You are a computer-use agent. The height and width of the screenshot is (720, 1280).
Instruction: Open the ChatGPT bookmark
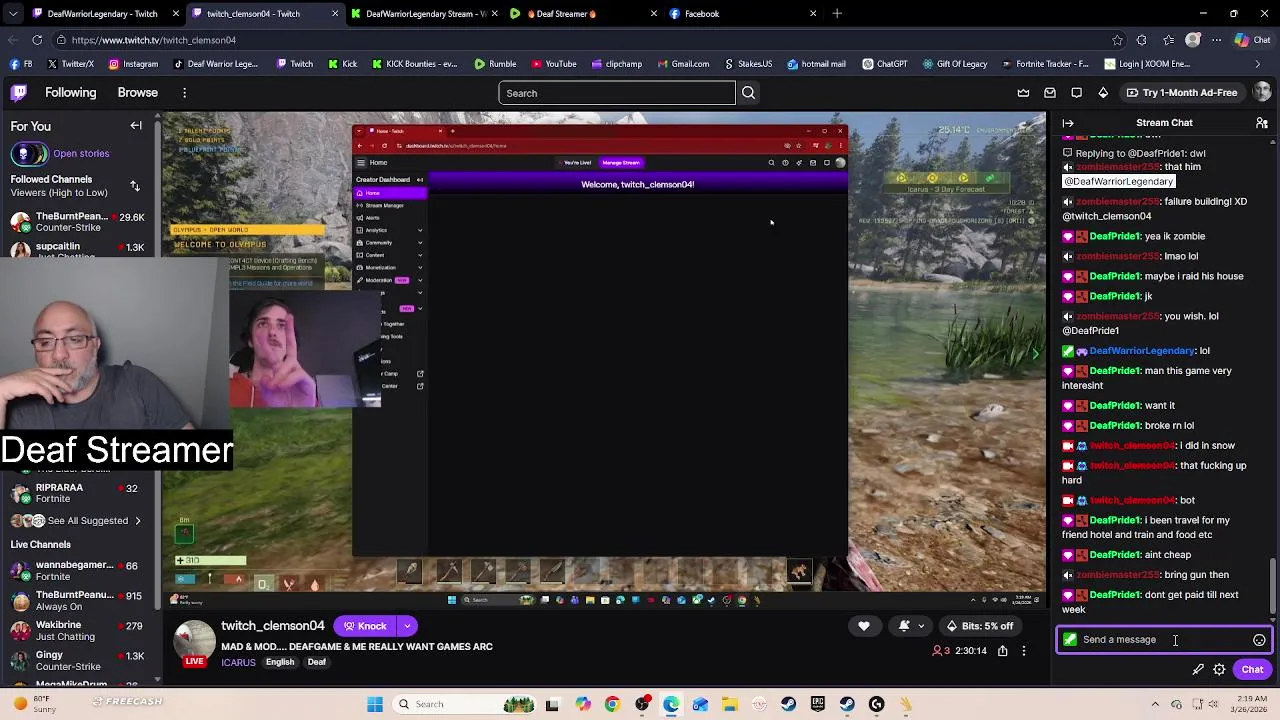click(884, 64)
